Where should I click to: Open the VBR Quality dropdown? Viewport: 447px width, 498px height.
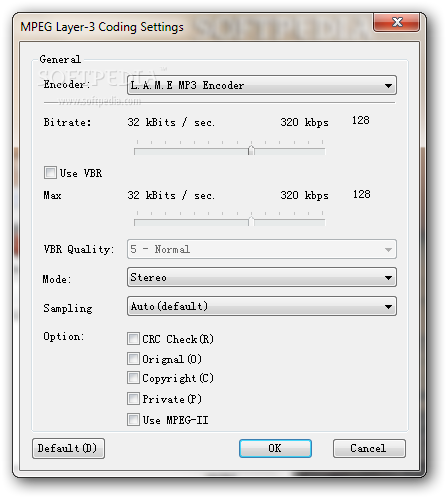[262, 249]
